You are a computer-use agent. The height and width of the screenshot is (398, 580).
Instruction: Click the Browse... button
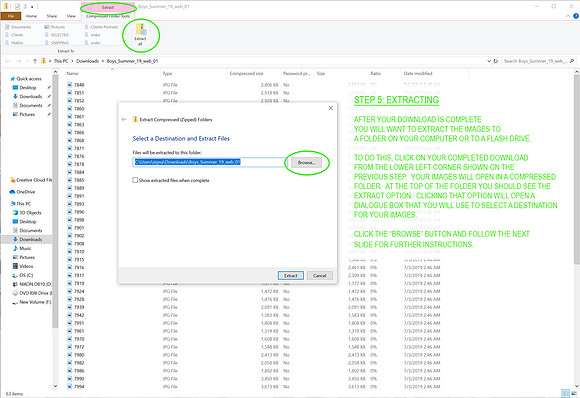[x=306, y=162]
